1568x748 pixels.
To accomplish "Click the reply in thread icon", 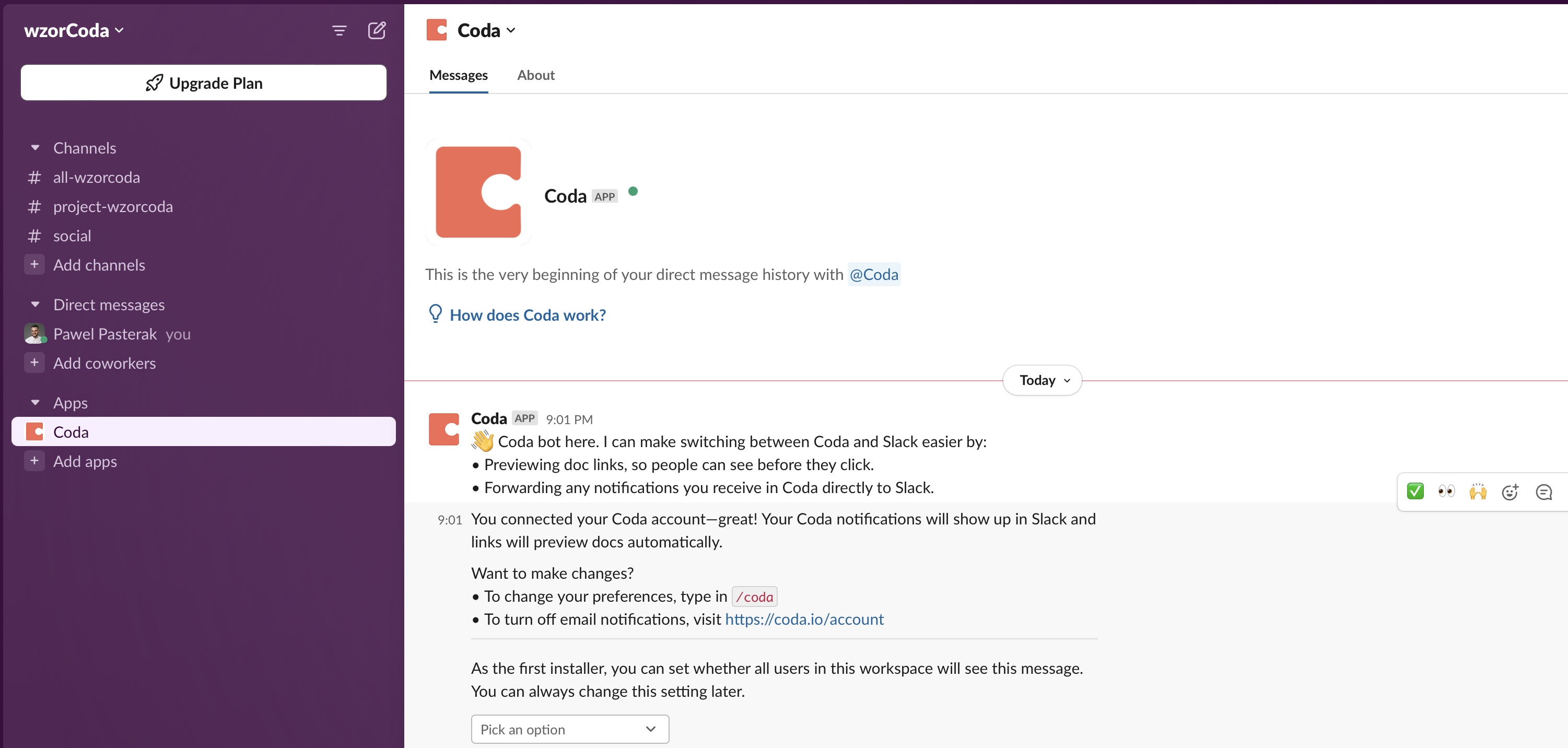I will pyautogui.click(x=1543, y=492).
